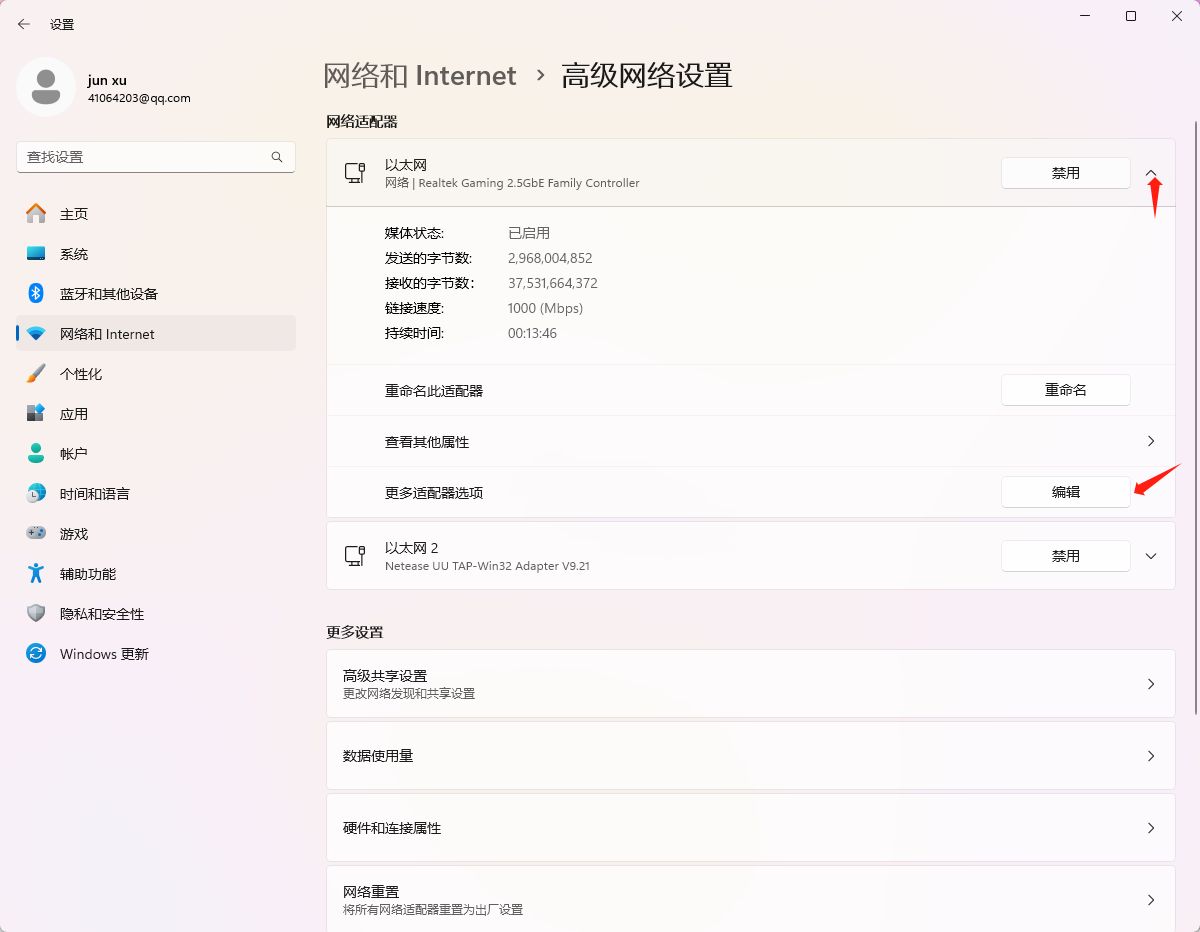The image size is (1200, 932).
Task: Disable the 以太网 2 adapter
Action: tap(1065, 556)
